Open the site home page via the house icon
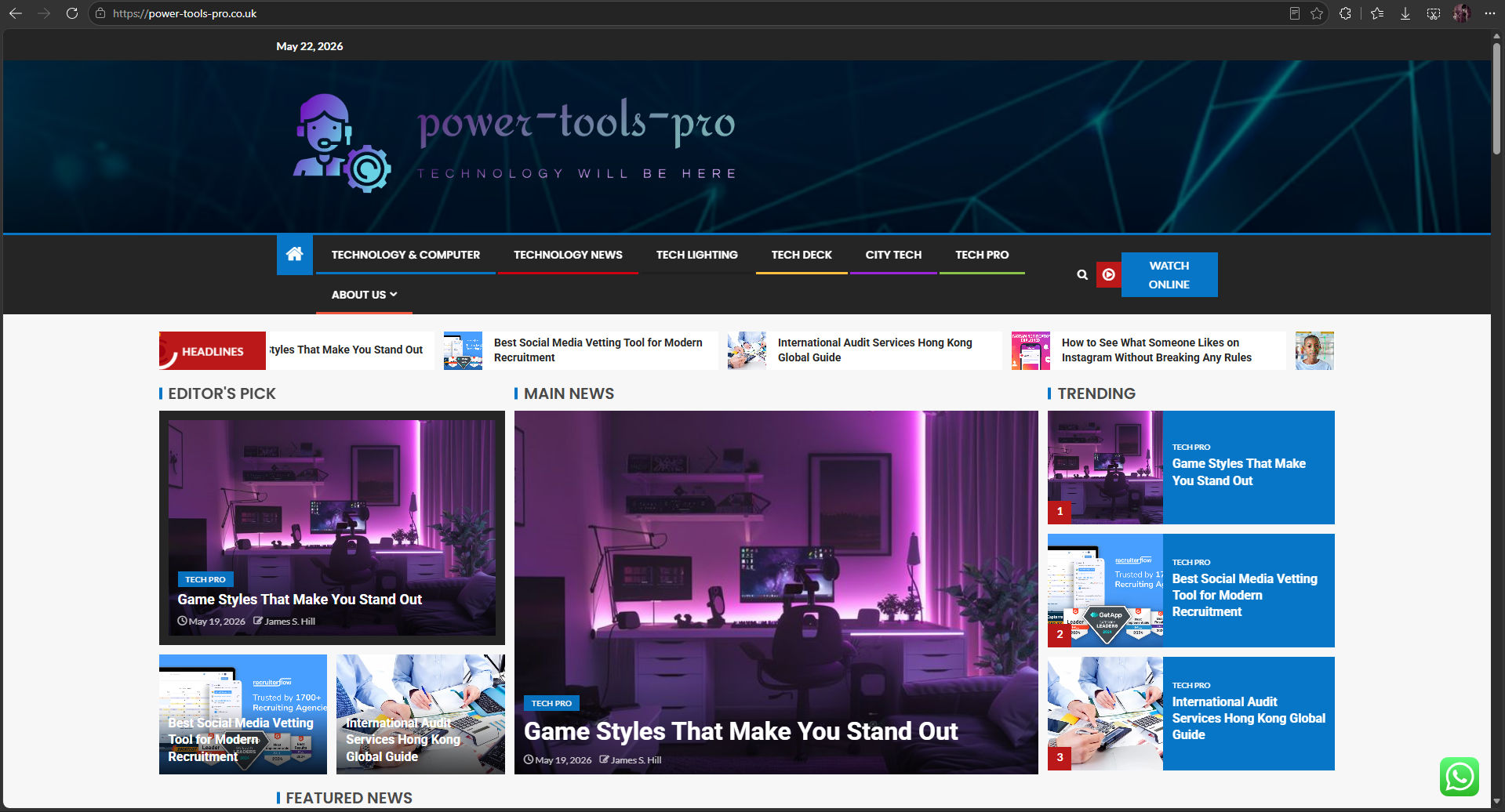1505x812 pixels. tap(295, 254)
